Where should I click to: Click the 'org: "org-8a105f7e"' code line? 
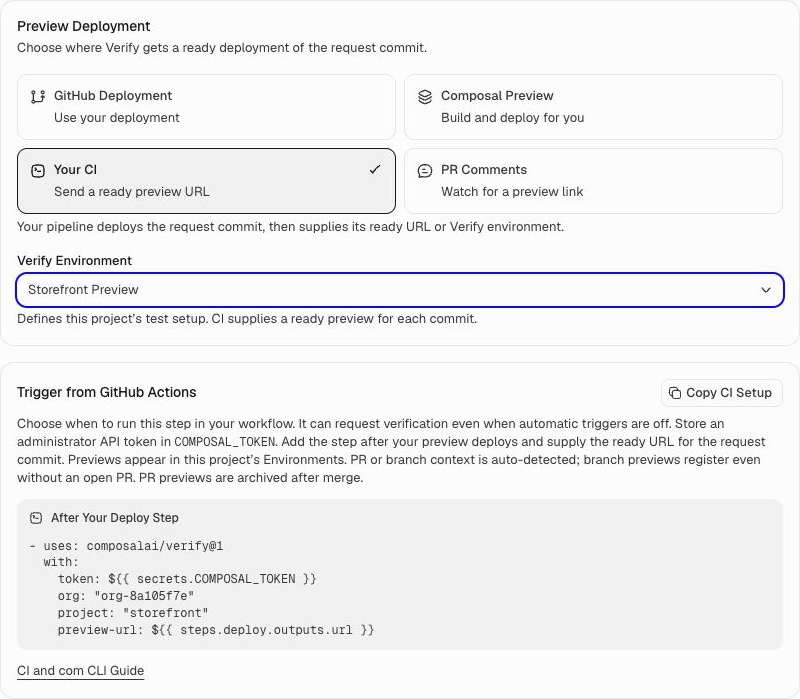[126, 596]
